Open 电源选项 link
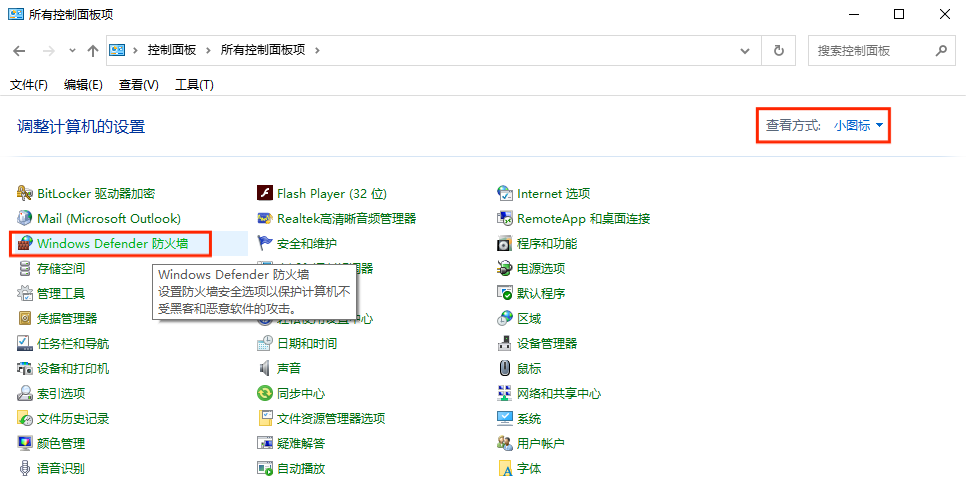The image size is (966, 486). tap(541, 269)
